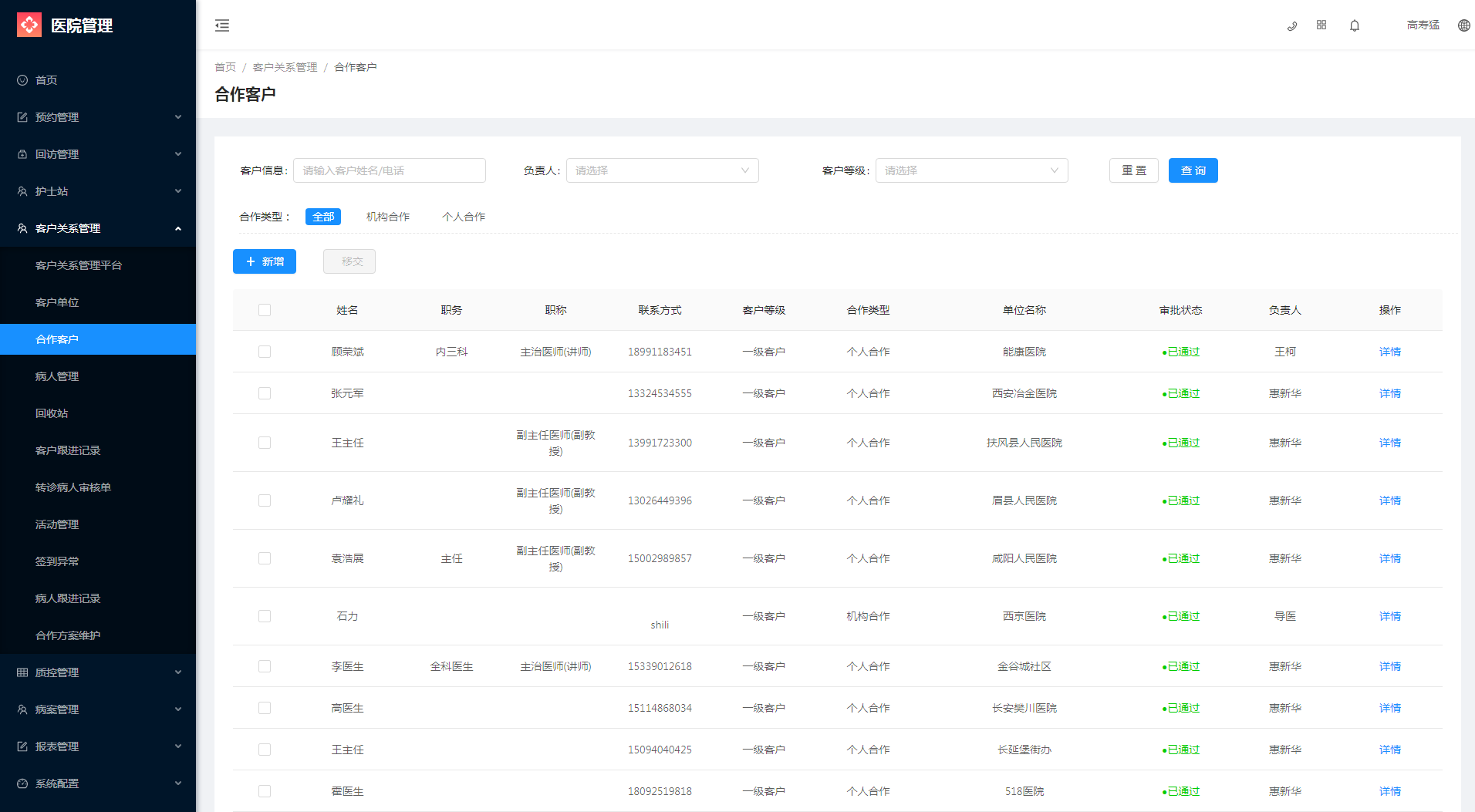Click the 客户关系管理 person icon in sidebar
Image resolution: width=1475 pixels, height=812 pixels.
(x=22, y=228)
